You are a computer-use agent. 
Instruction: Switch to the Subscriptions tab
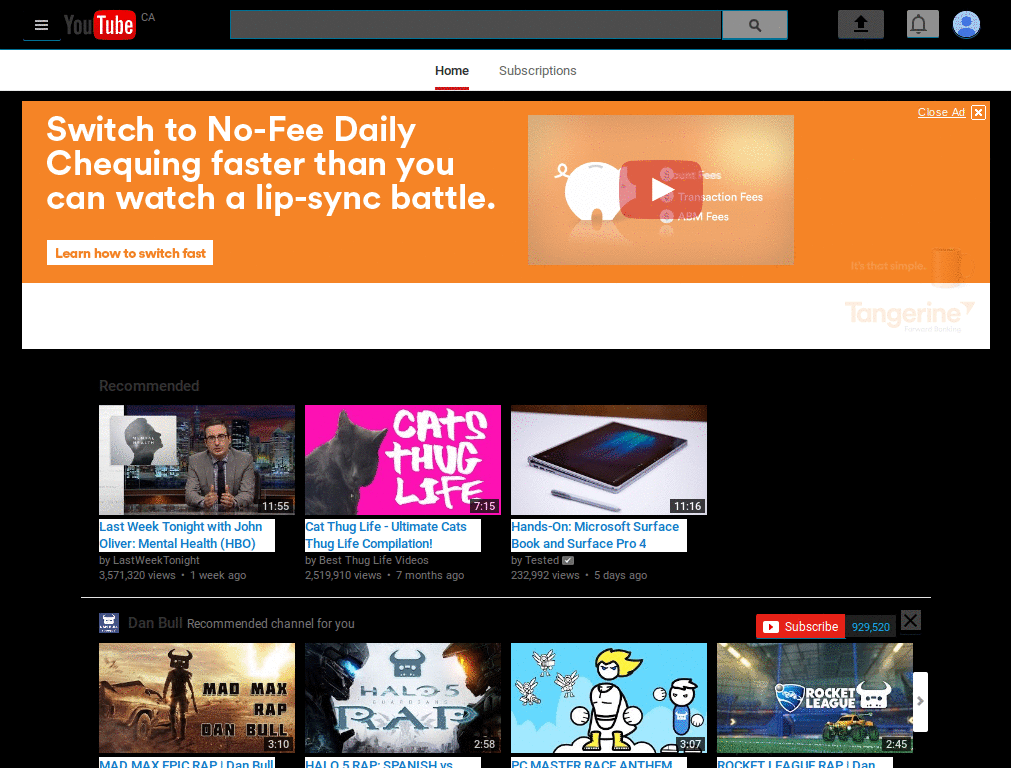click(x=537, y=71)
